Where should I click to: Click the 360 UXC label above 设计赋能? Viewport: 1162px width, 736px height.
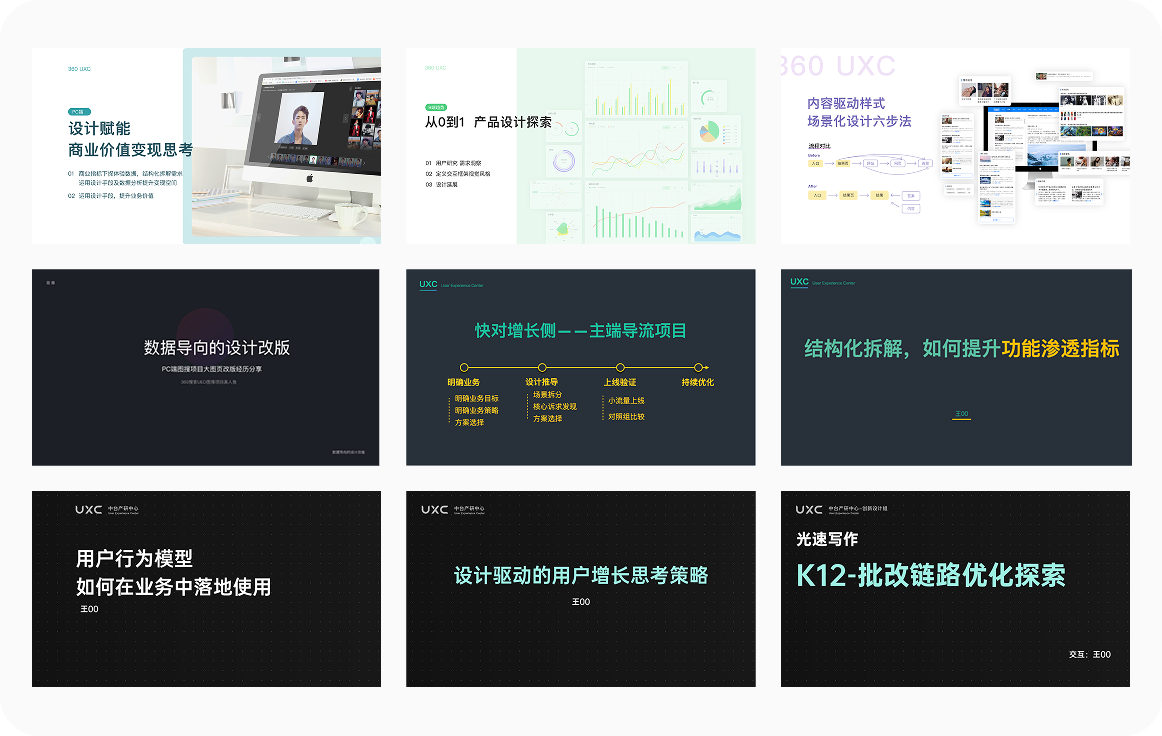(x=79, y=69)
